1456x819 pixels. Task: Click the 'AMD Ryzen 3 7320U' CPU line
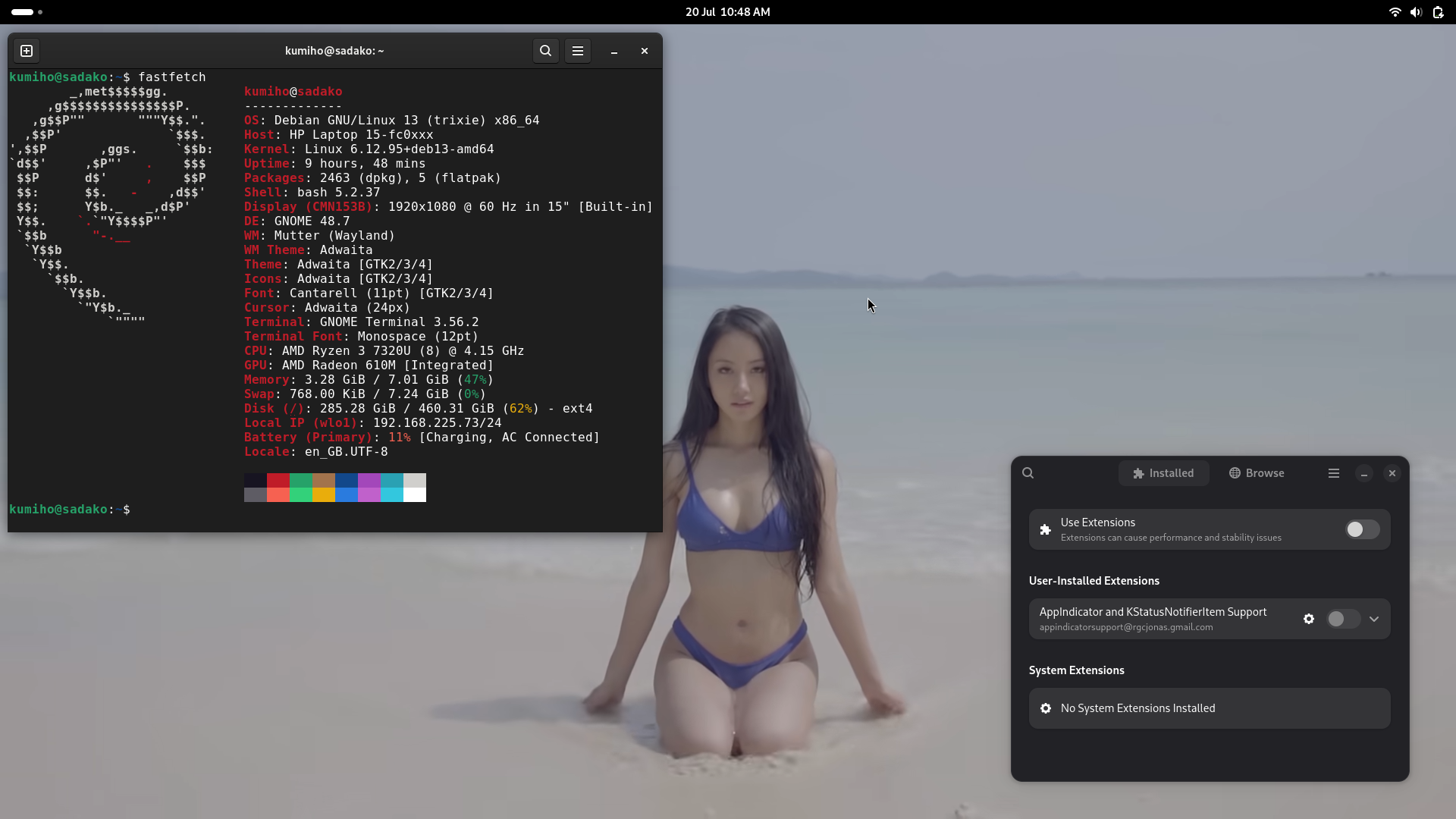(x=384, y=351)
